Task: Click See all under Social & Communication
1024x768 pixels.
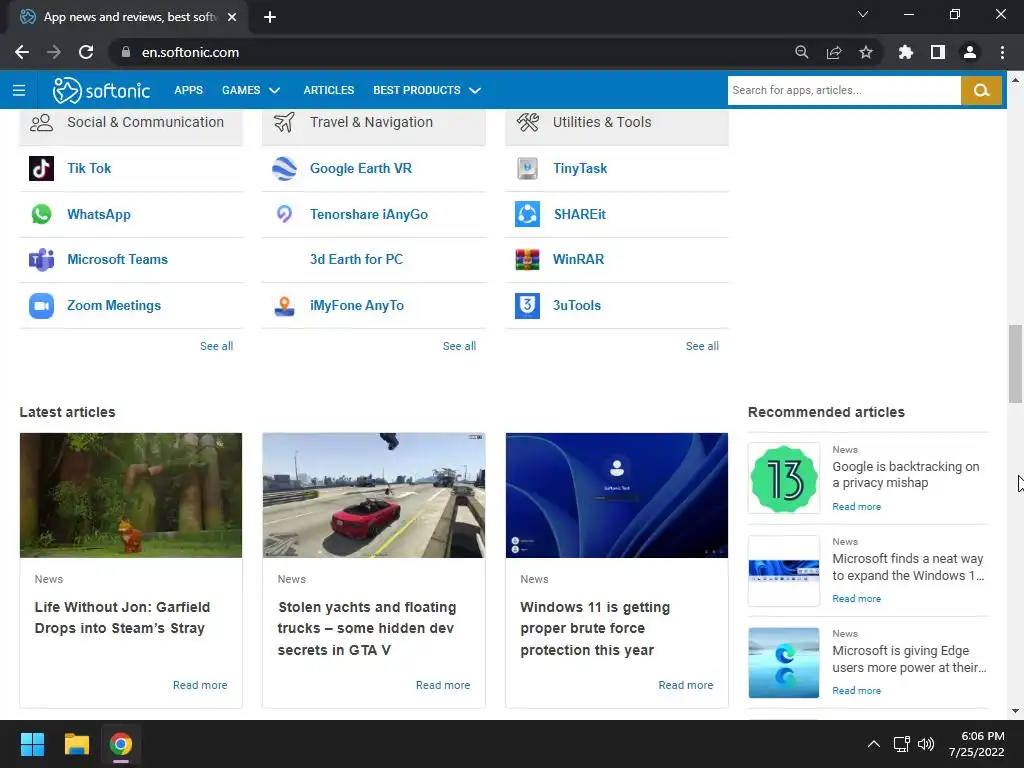Action: click(x=216, y=346)
